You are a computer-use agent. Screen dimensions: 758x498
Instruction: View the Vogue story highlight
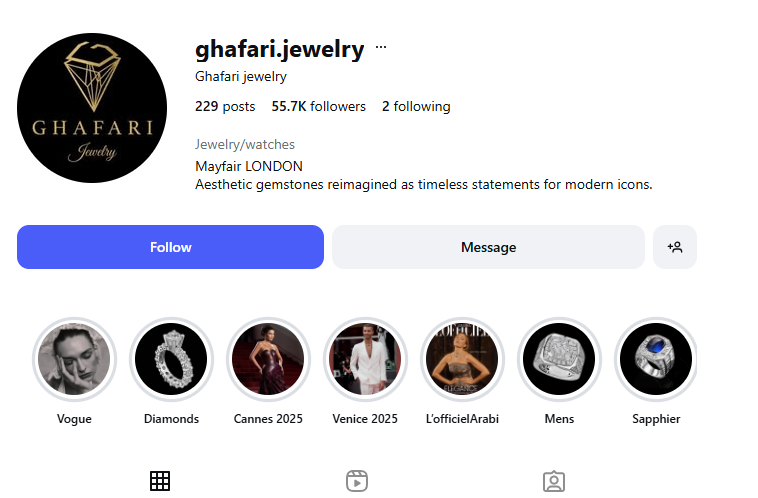pos(74,359)
